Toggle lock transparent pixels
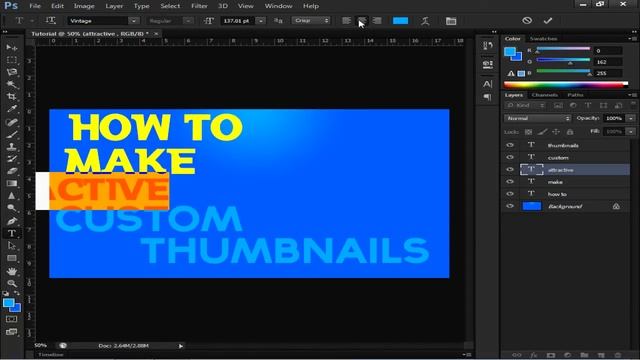This screenshot has width=640, height=360. [528, 132]
